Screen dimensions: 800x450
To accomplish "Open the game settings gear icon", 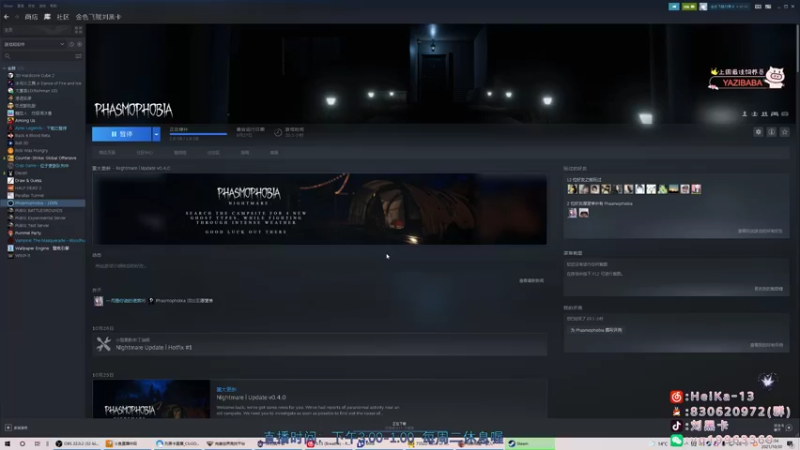I will (758, 132).
